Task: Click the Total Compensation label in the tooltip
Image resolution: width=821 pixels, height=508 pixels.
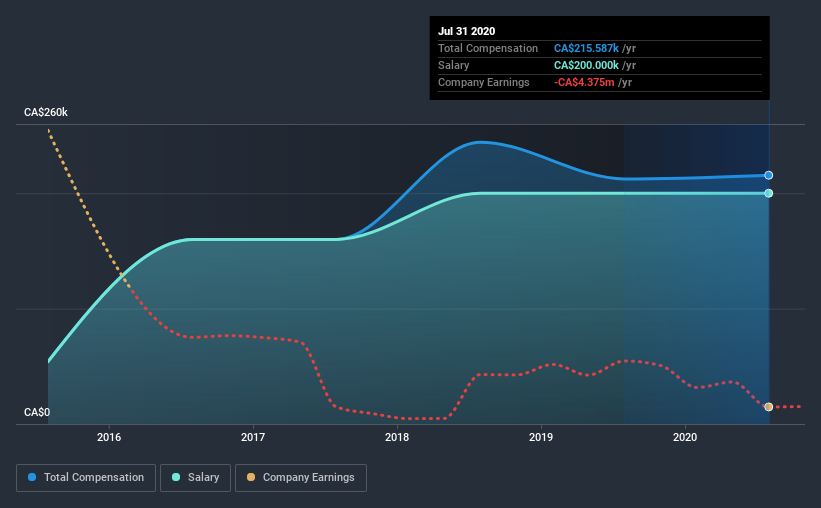Action: pyautogui.click(x=487, y=48)
